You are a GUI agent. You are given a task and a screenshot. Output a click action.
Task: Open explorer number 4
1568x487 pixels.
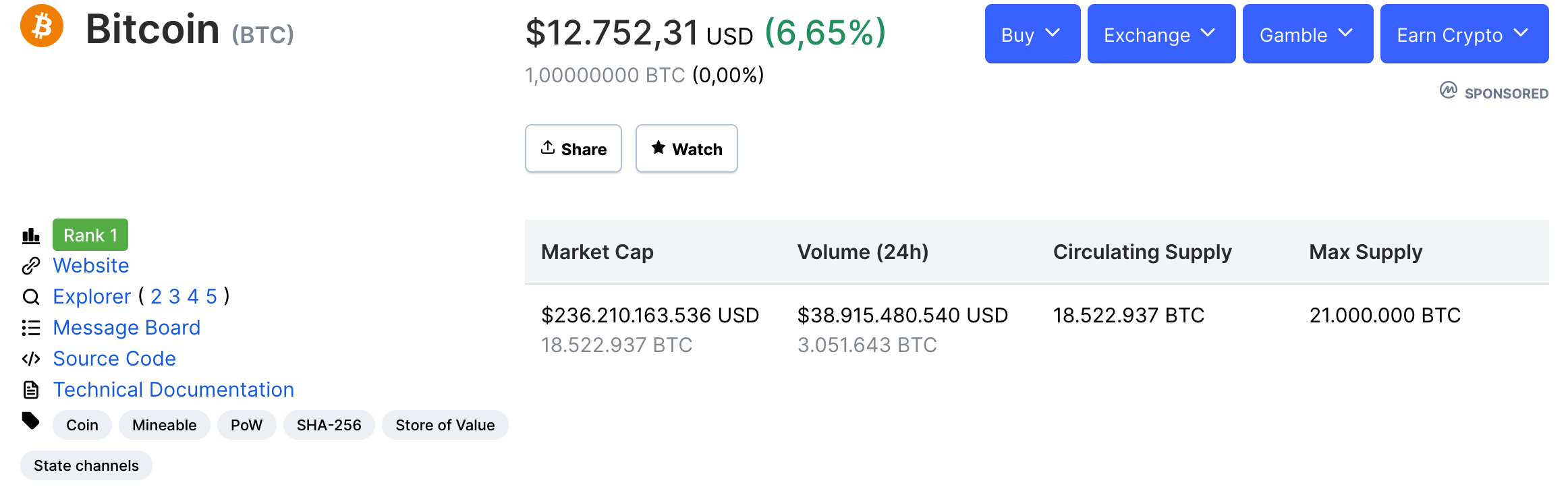(x=194, y=296)
